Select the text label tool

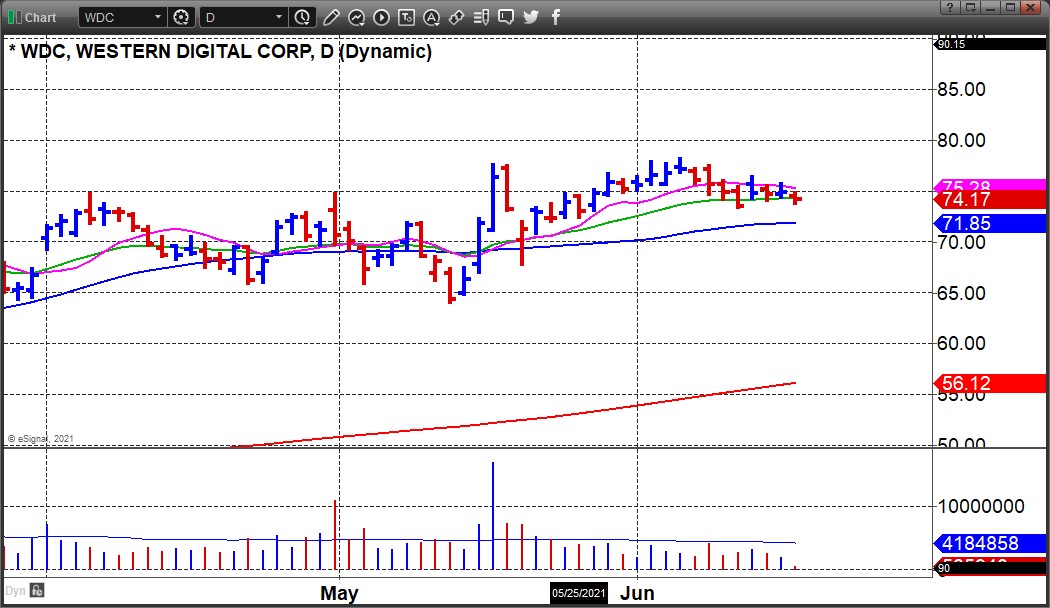[x=406, y=17]
